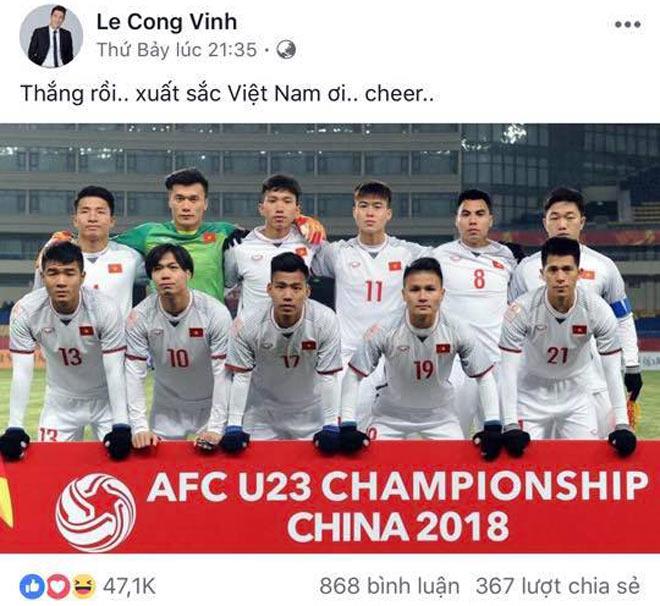This screenshot has height=606, width=660.
Task: Click the blue Like reaction icon
Action: click(32, 587)
